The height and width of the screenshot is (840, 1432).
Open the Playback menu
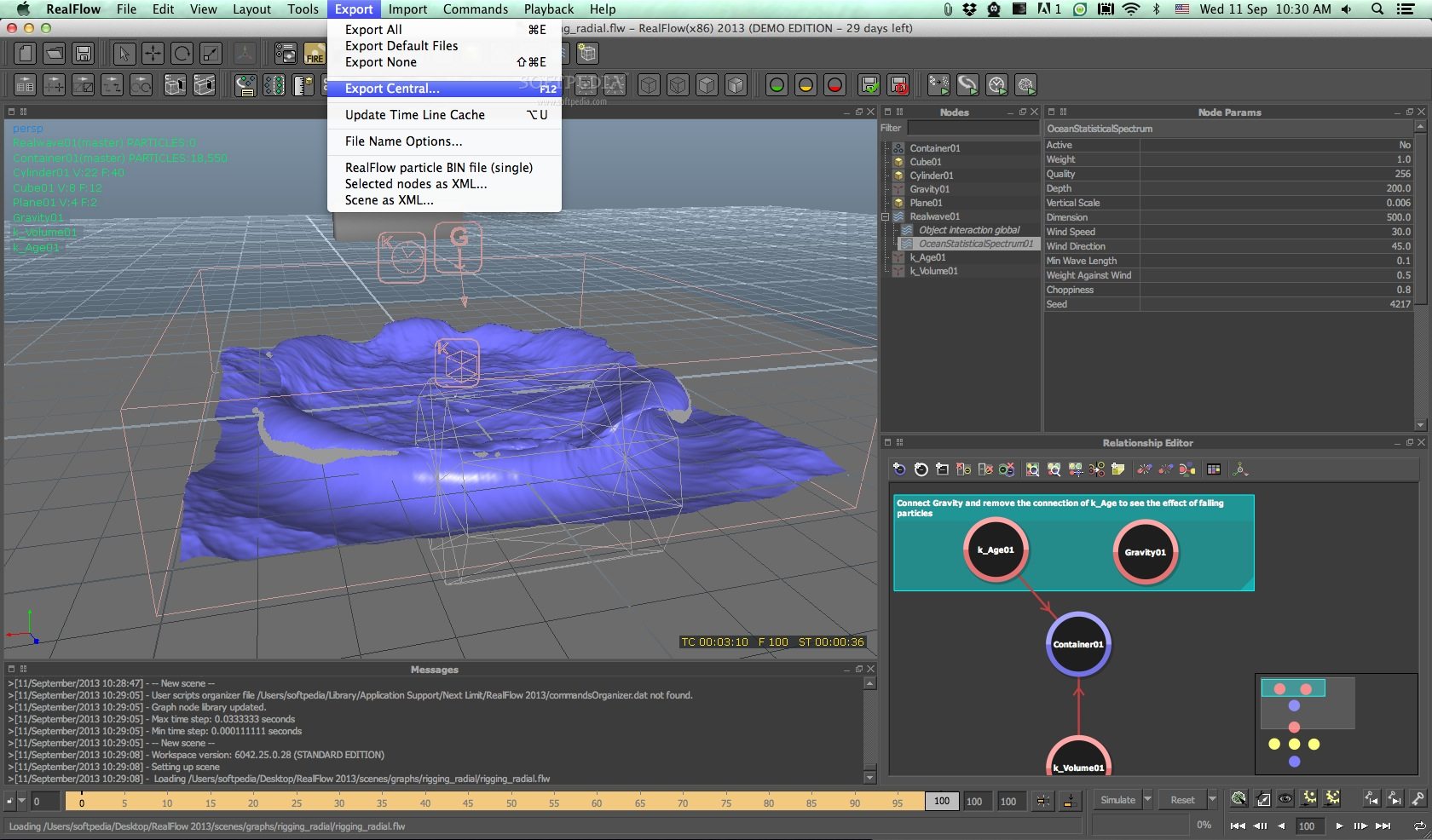(548, 9)
